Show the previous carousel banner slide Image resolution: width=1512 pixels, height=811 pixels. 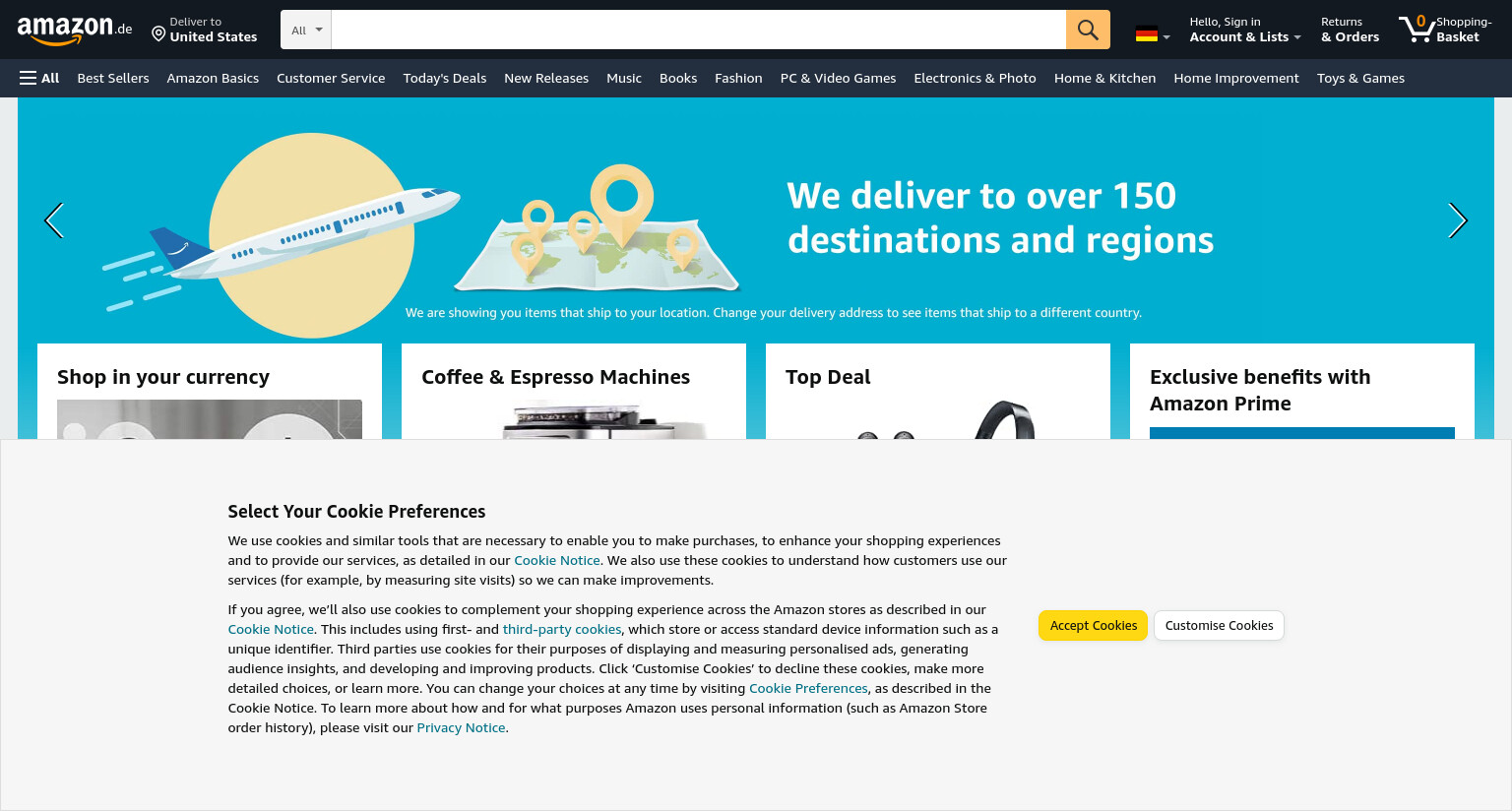[x=54, y=220]
